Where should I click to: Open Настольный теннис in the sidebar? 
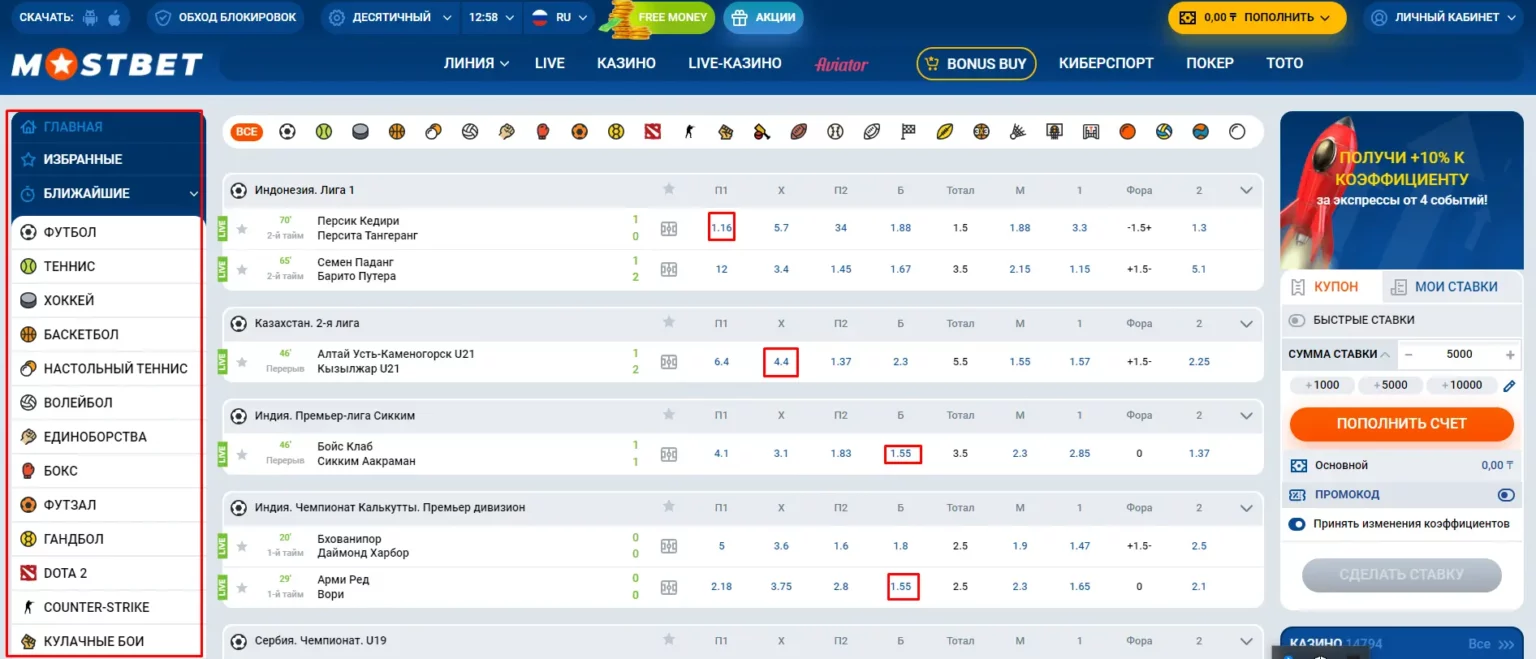[x=106, y=369]
